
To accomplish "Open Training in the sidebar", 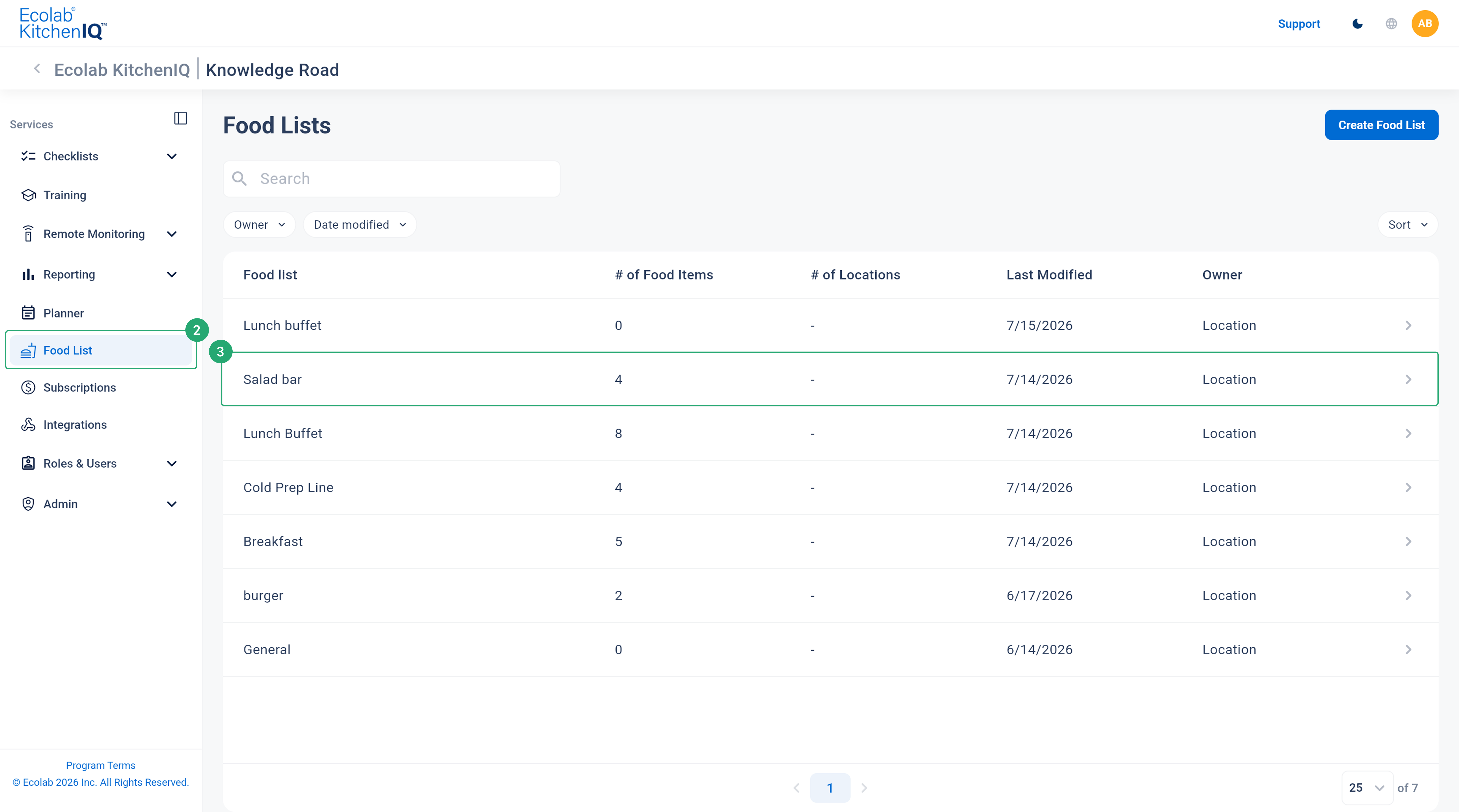I will [101, 195].
